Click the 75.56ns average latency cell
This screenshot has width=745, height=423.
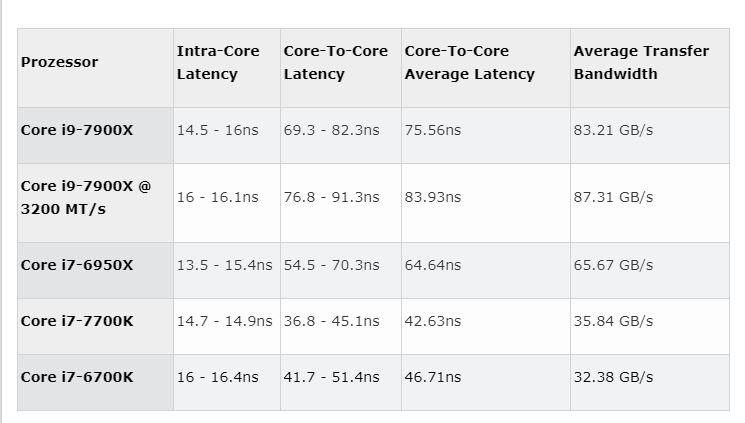click(486, 135)
